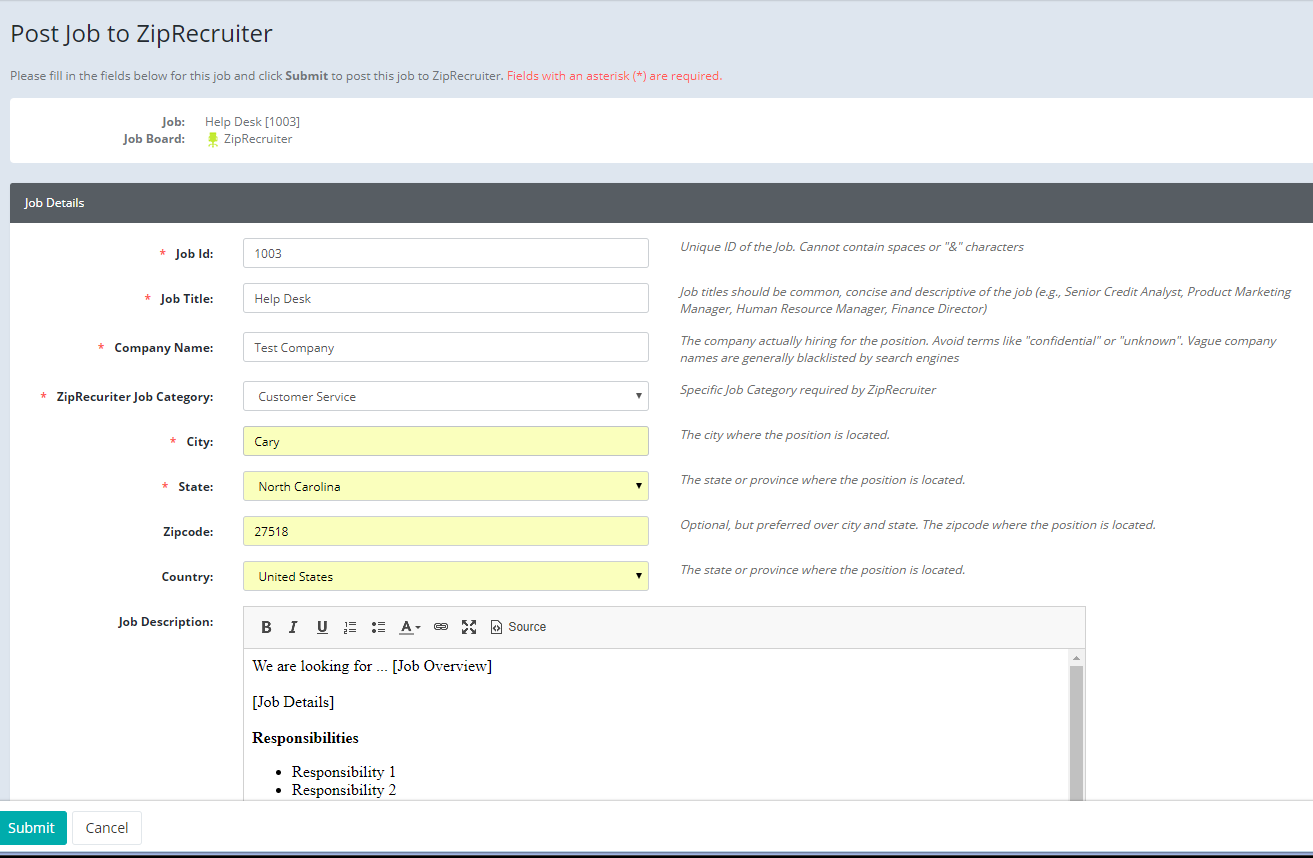The width and height of the screenshot is (1313, 858).
Task: Select the City field containing Cary
Action: 445,441
